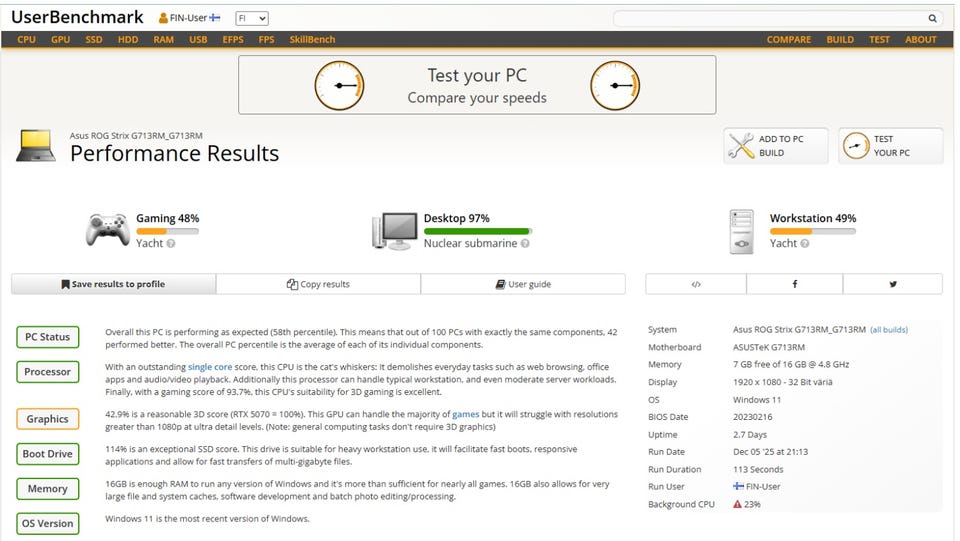Open the SSD menu

pos(94,39)
